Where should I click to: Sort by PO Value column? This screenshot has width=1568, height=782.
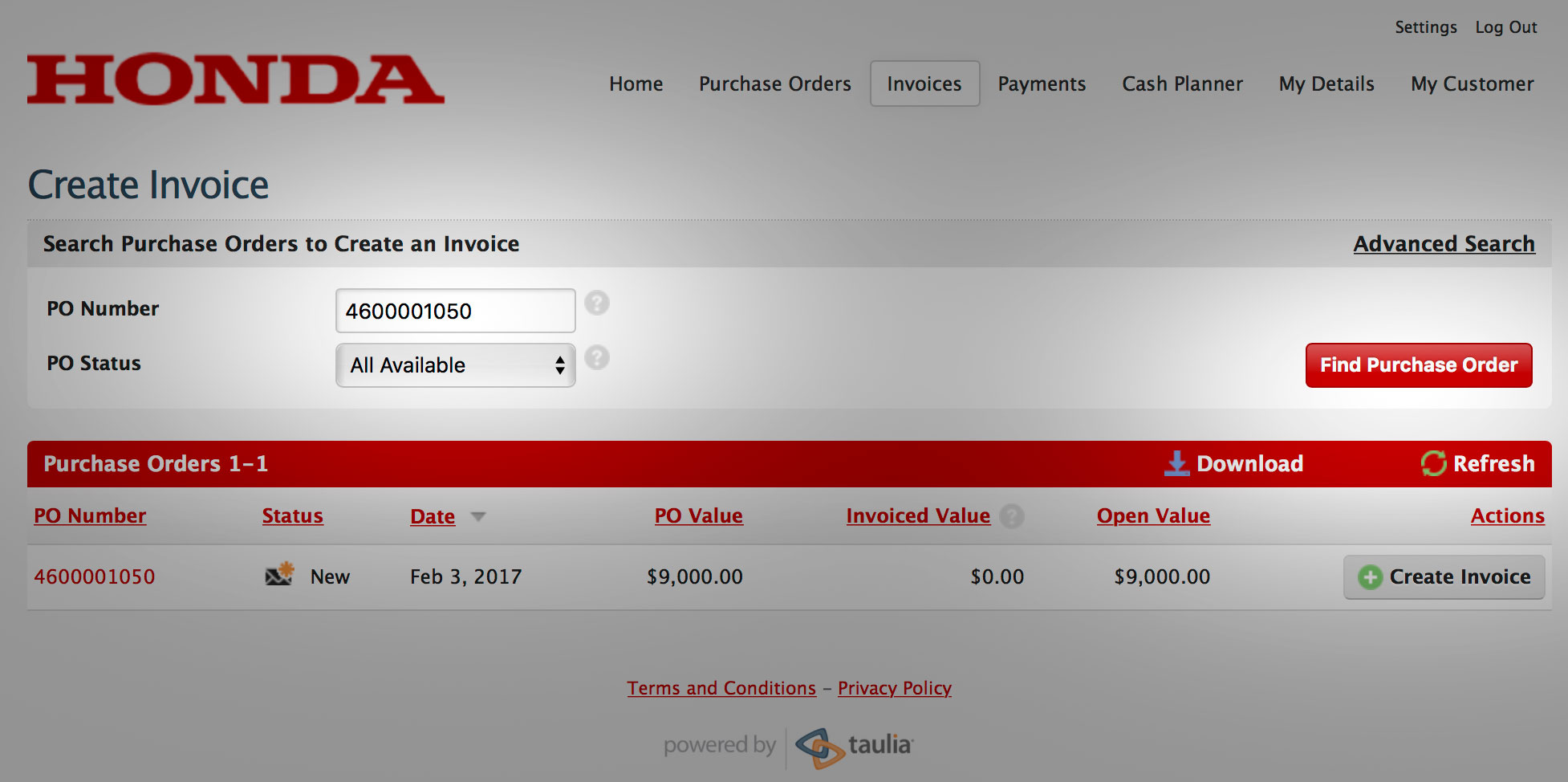pos(698,515)
